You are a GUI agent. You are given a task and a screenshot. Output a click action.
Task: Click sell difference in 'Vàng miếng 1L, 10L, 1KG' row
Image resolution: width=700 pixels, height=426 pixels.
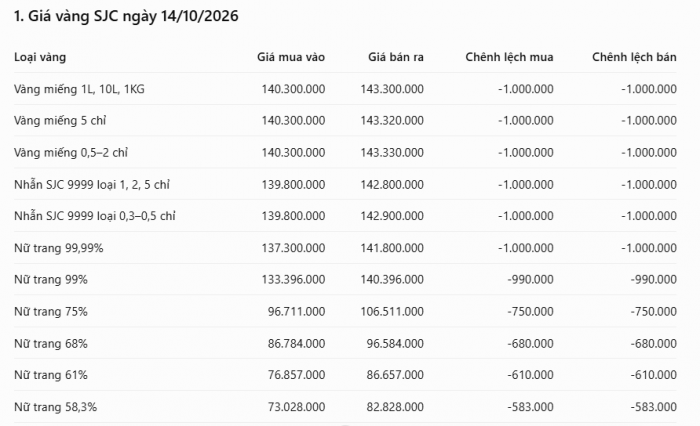click(649, 89)
